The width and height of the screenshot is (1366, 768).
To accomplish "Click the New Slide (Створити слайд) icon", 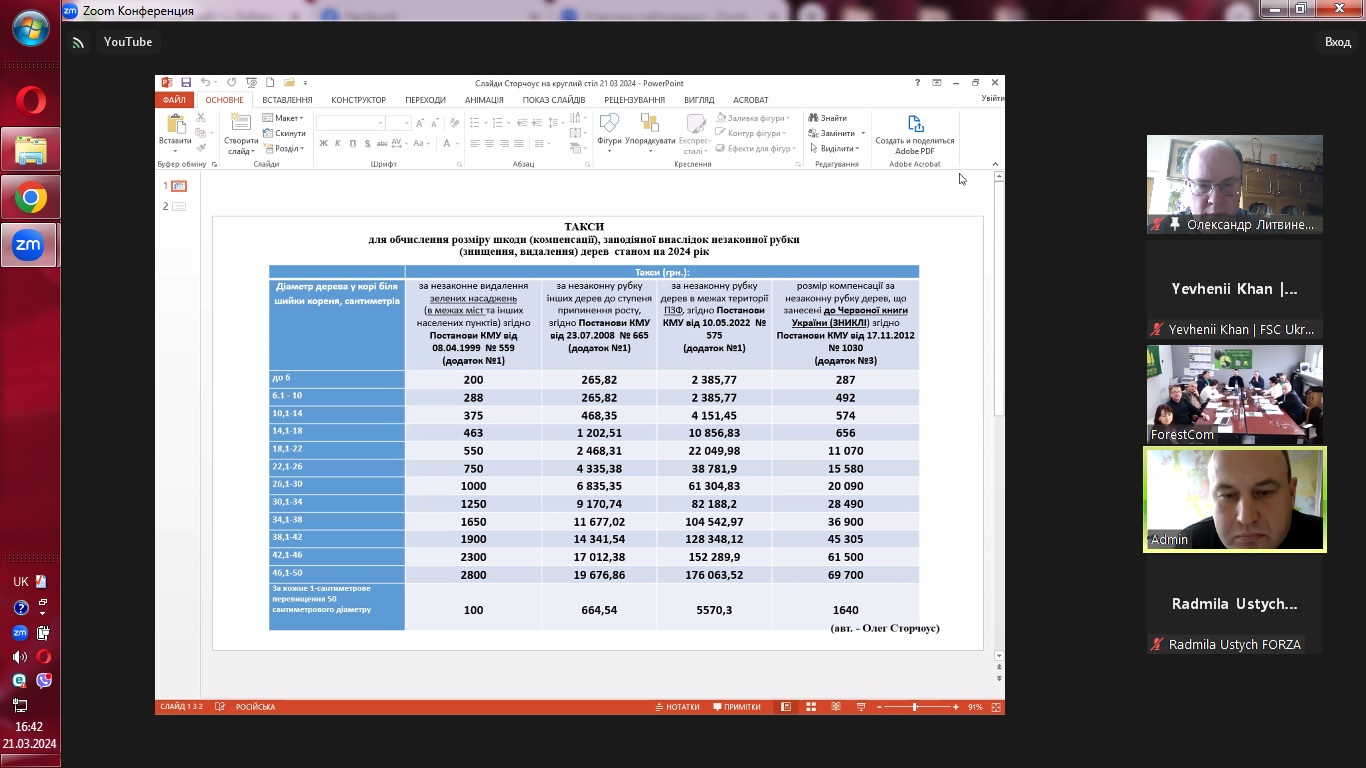I will [240, 124].
